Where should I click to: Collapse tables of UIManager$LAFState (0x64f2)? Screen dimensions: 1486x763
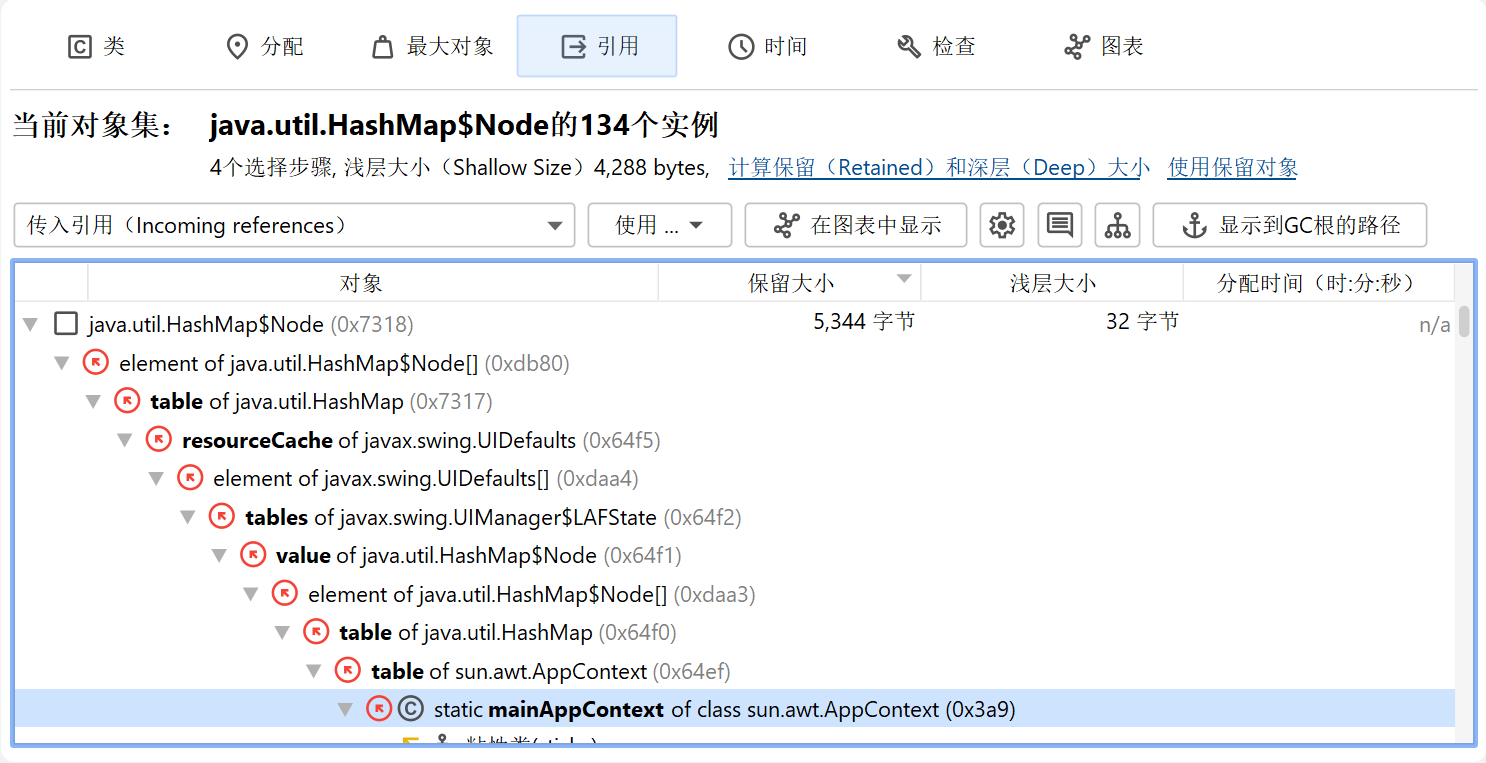click(x=188, y=517)
